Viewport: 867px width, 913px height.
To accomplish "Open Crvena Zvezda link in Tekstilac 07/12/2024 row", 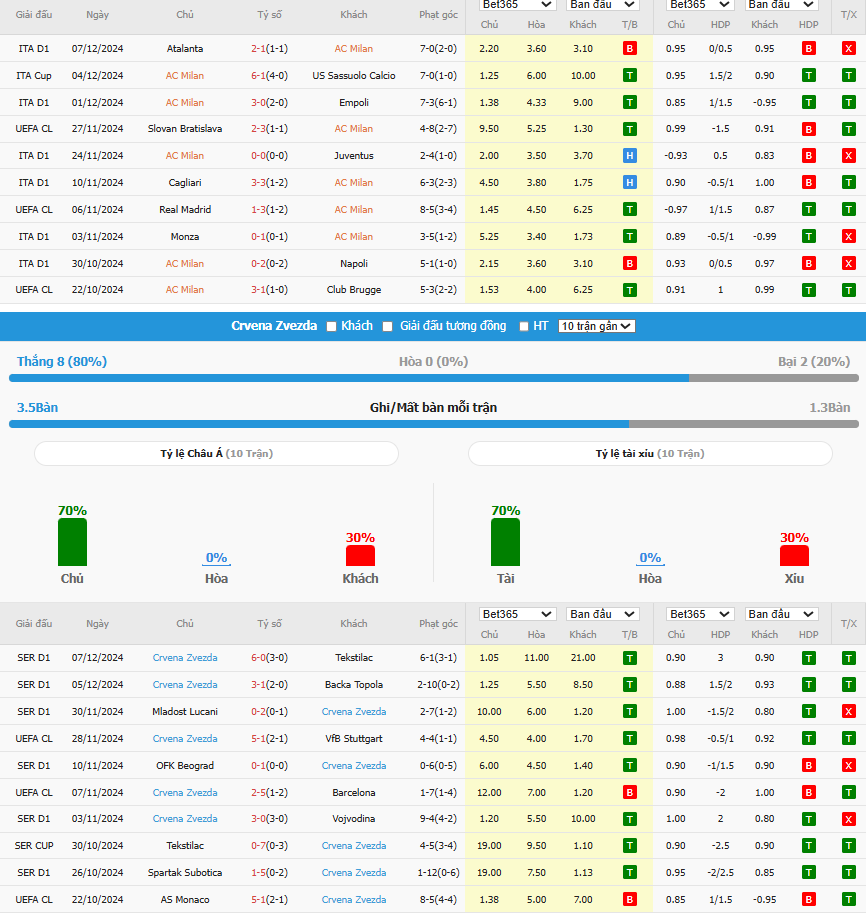I will click(x=185, y=658).
